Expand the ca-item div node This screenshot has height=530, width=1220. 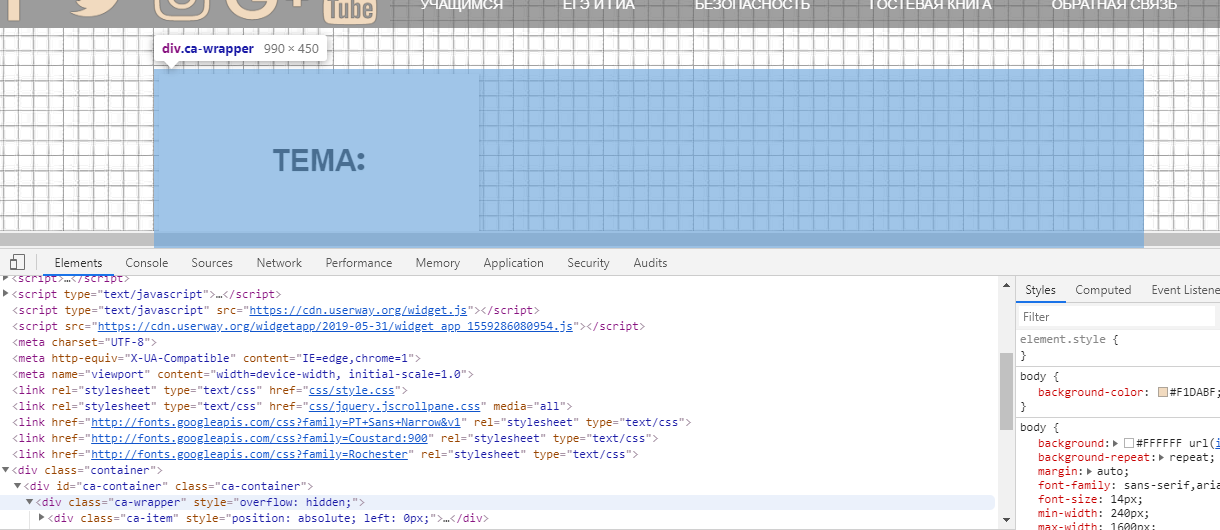[x=42, y=518]
